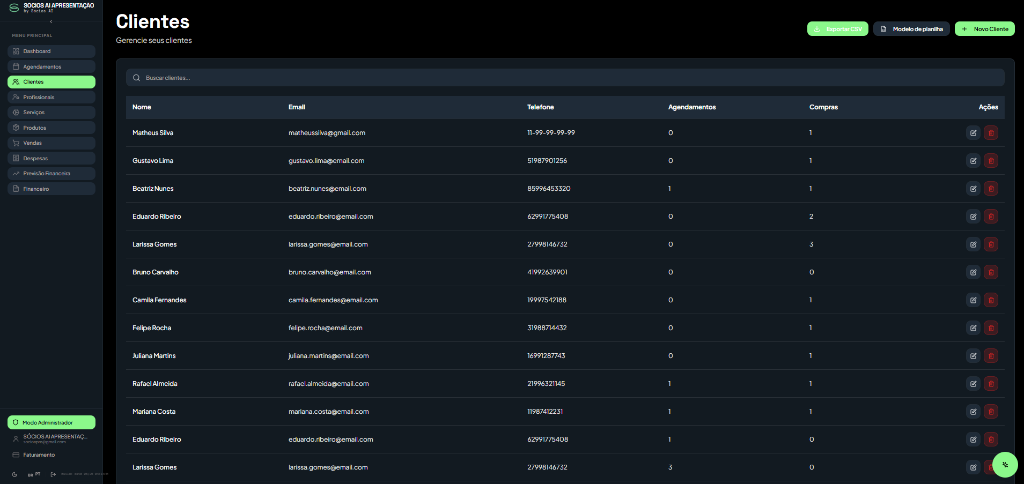Select Clientes in sidebar menu

[51, 82]
